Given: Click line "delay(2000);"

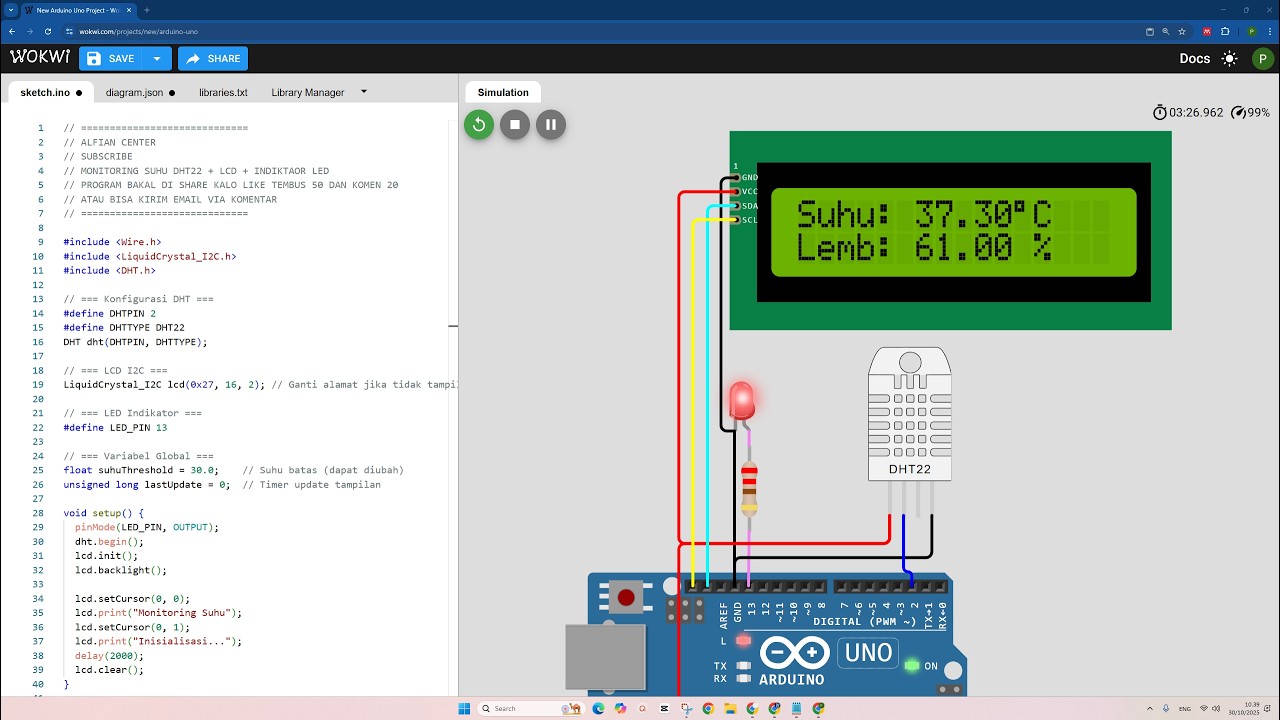Looking at the screenshot, I should pyautogui.click(x=109, y=655).
